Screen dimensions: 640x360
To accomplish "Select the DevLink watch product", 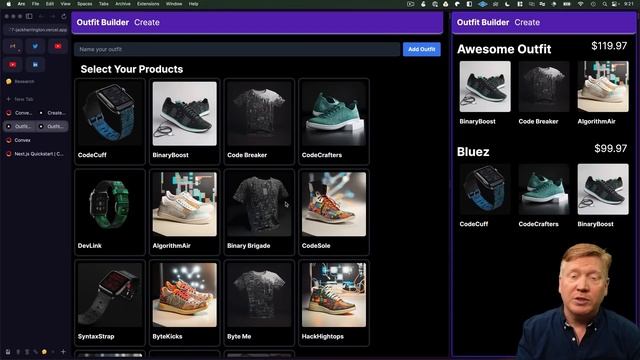I will click(110, 212).
